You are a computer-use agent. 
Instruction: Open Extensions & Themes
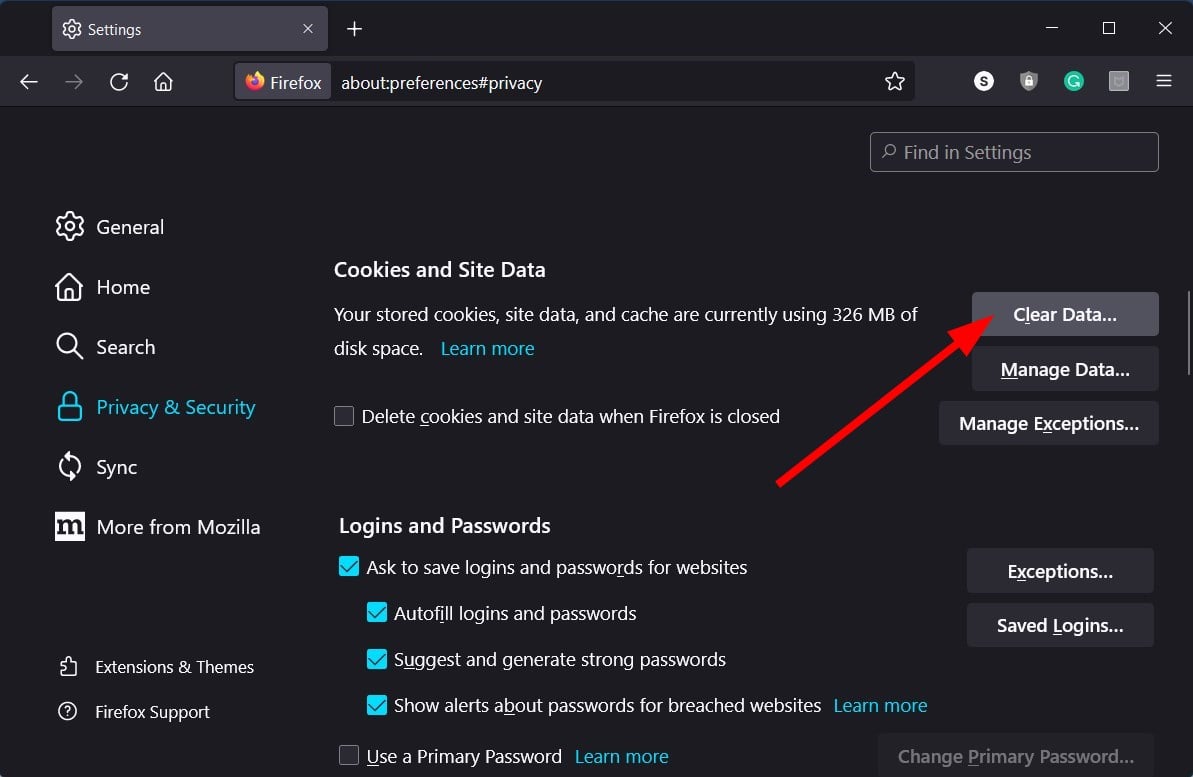(174, 666)
